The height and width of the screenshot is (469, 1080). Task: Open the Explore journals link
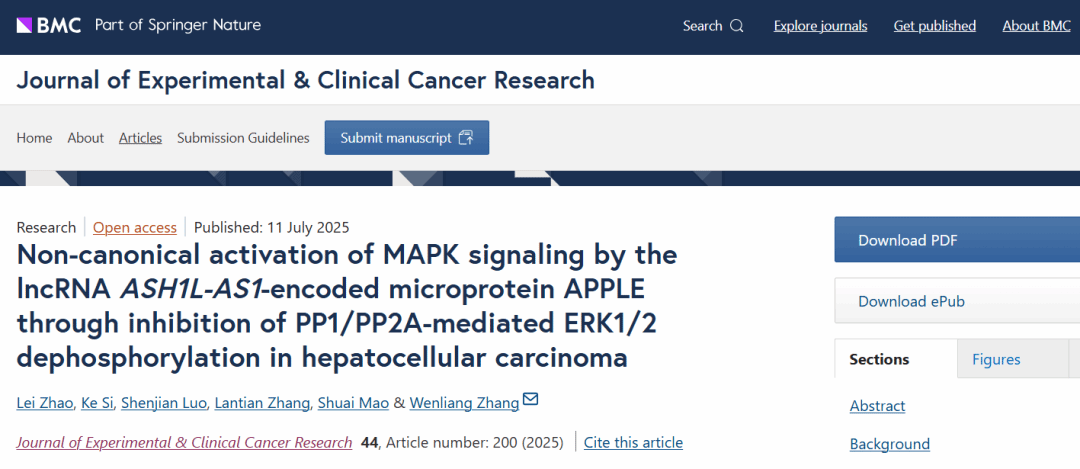(x=820, y=26)
